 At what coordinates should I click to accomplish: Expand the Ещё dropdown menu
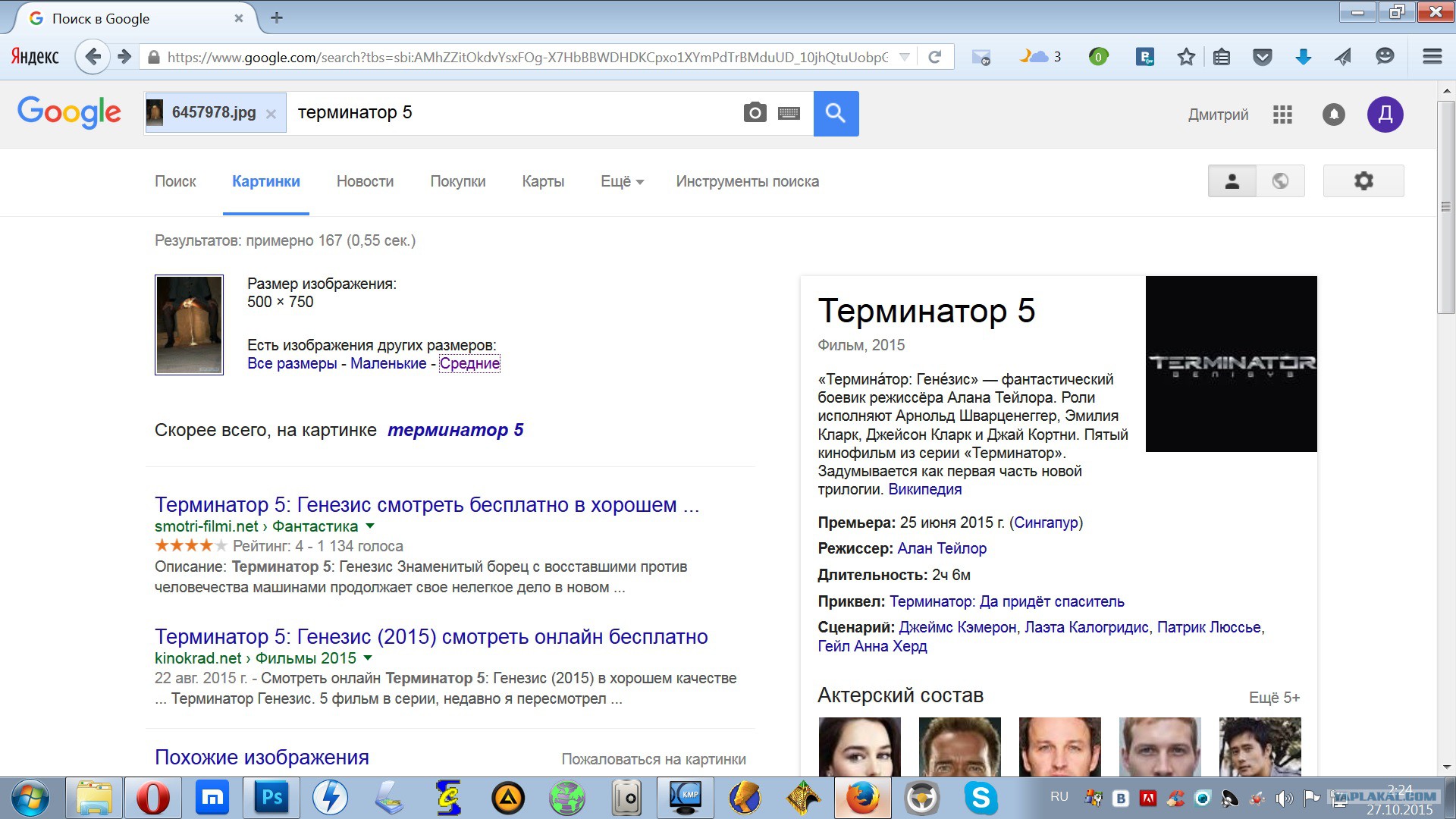(622, 181)
